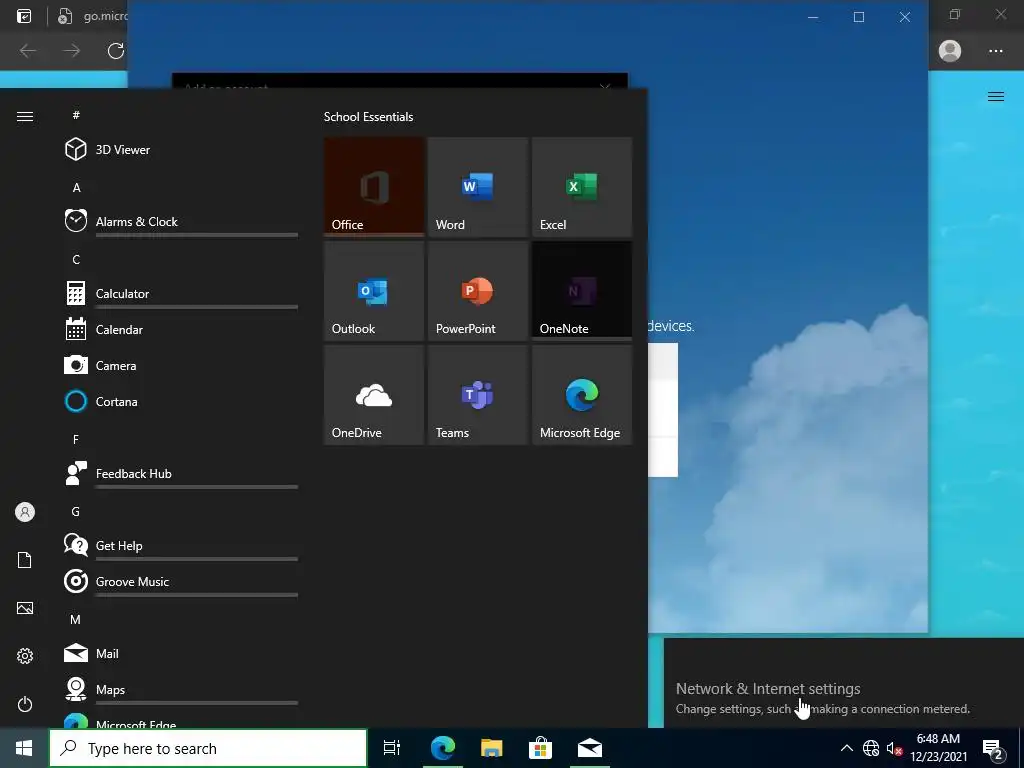Open the Outlook tile
1024x768 pixels.
(x=374, y=291)
